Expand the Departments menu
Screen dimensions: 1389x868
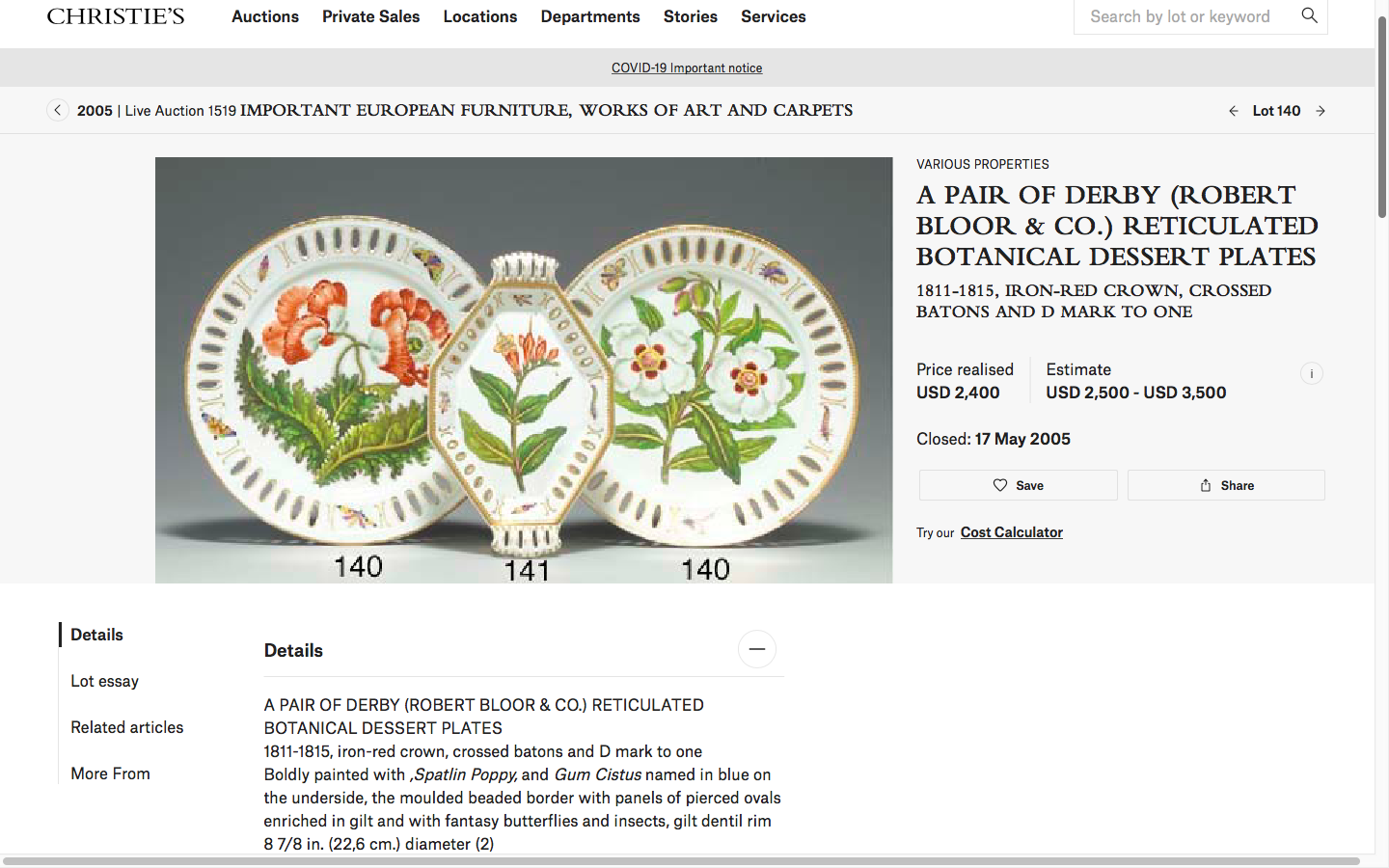[590, 16]
